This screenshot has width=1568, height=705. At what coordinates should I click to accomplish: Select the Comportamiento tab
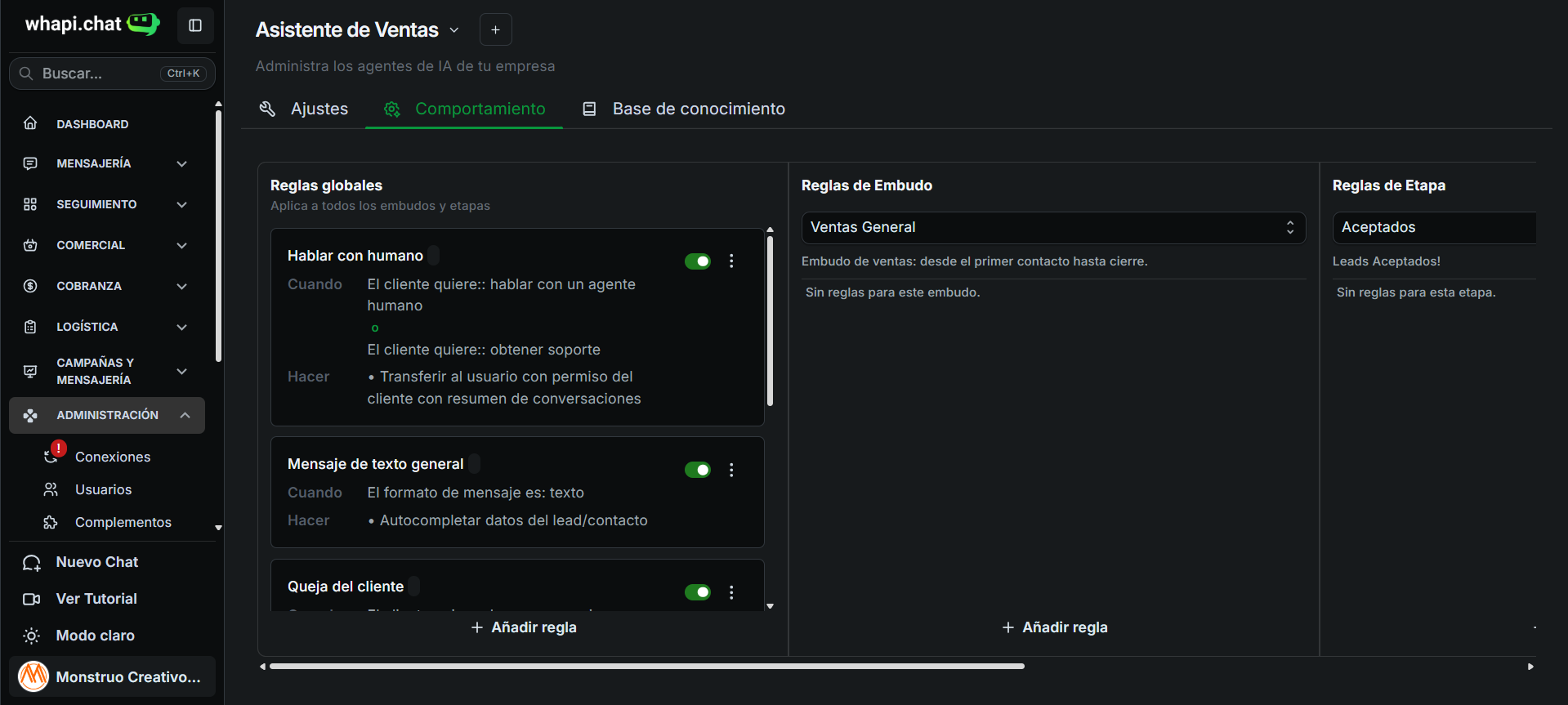click(464, 109)
